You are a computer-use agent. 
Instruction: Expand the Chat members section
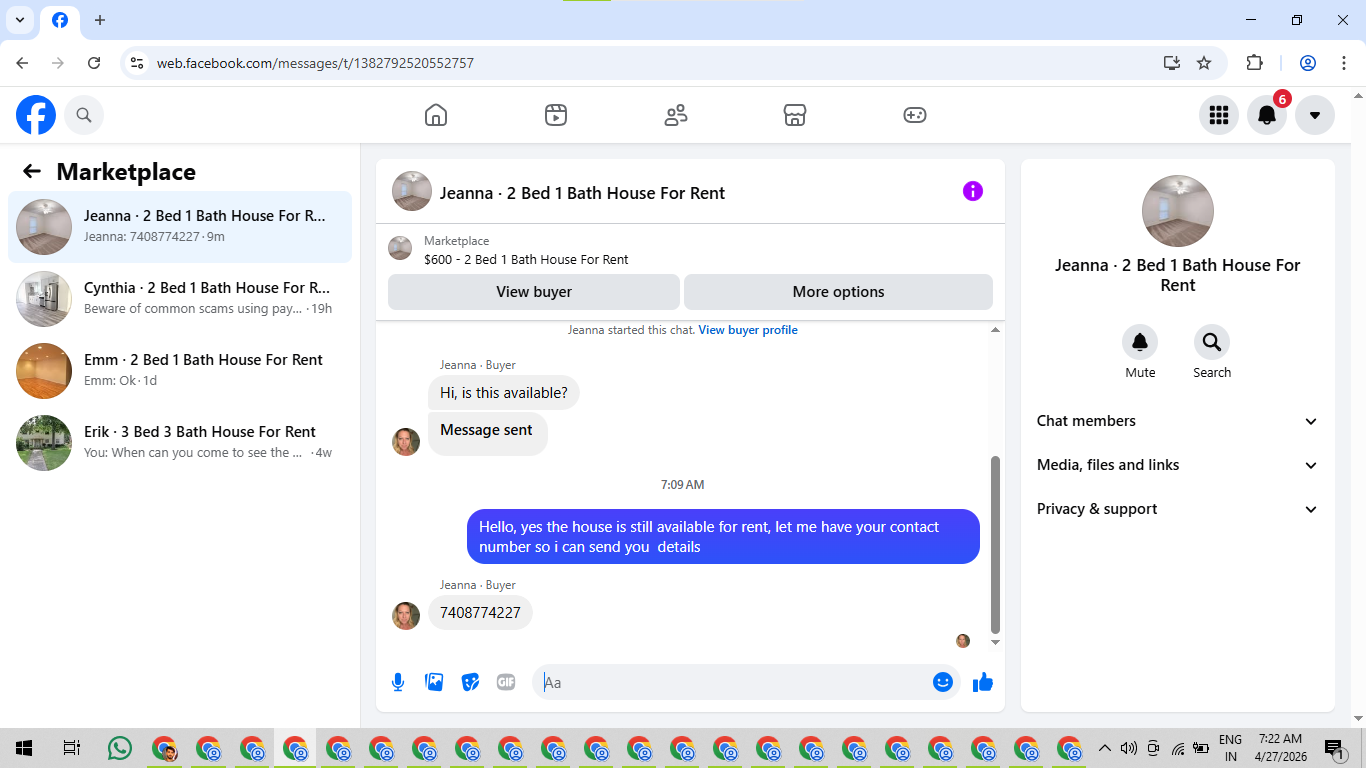(1178, 421)
